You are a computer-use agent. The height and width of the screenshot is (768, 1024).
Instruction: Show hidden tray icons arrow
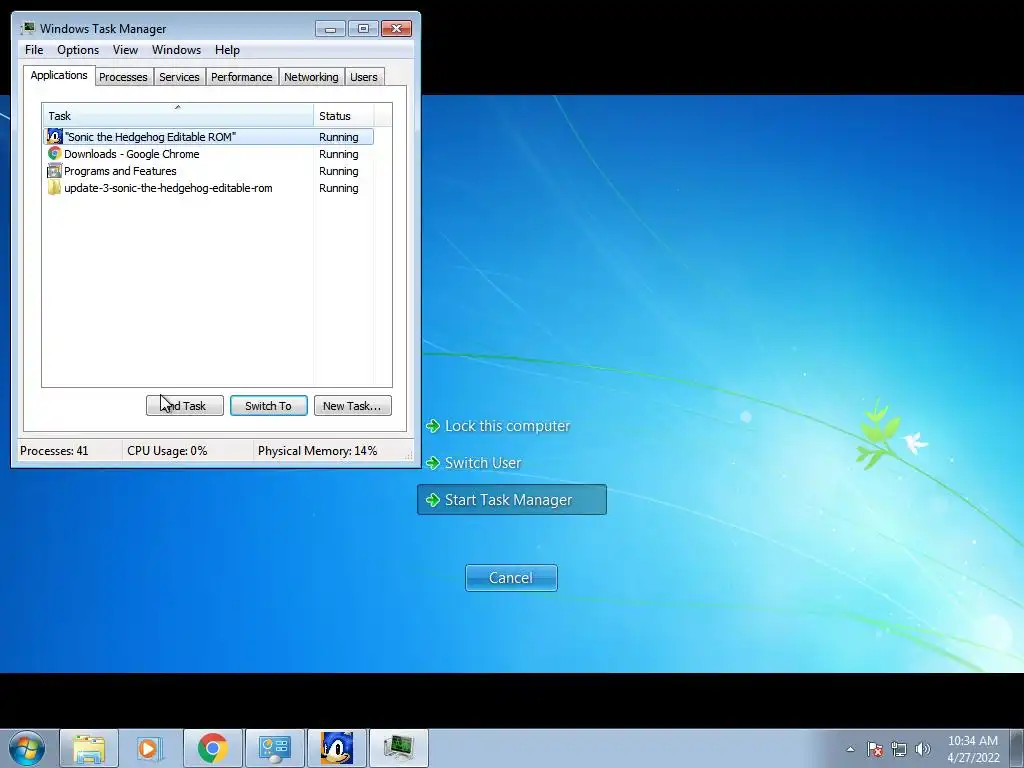(850, 749)
